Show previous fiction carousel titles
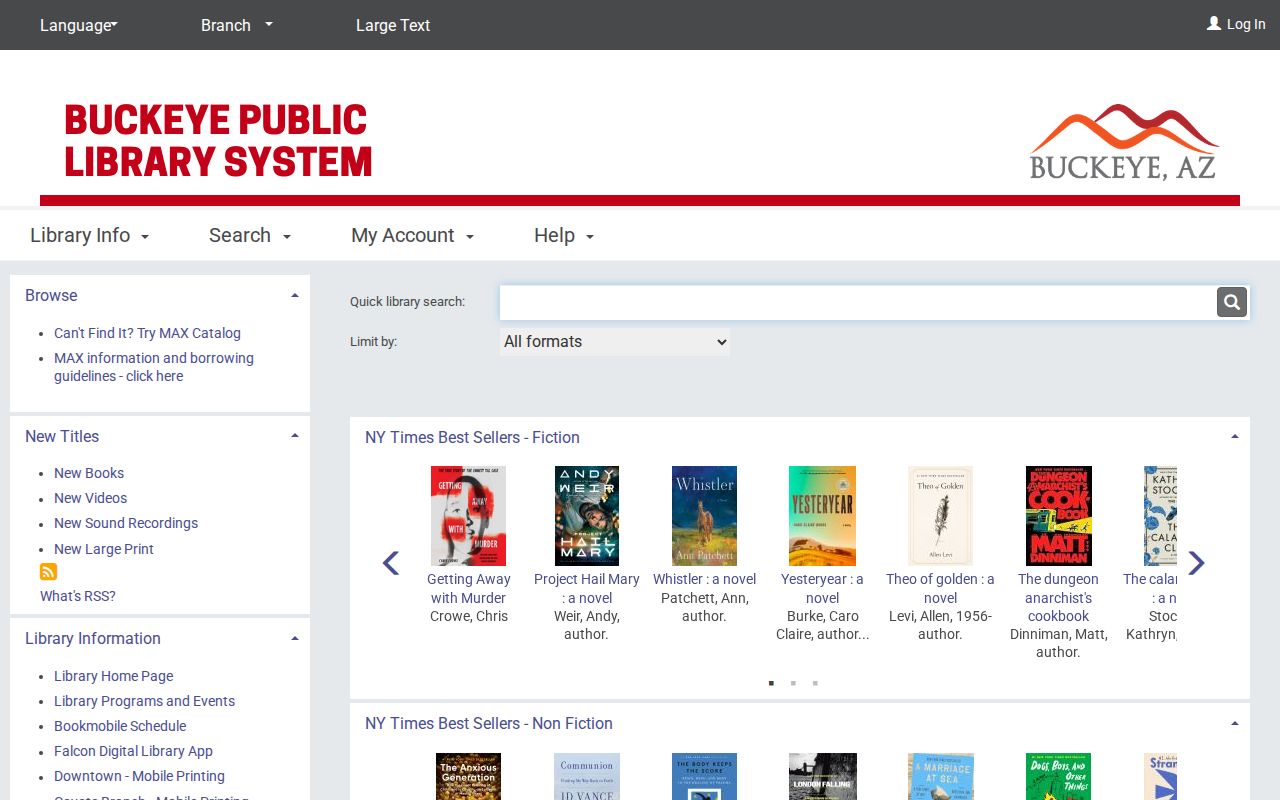1280x800 pixels. (x=391, y=563)
